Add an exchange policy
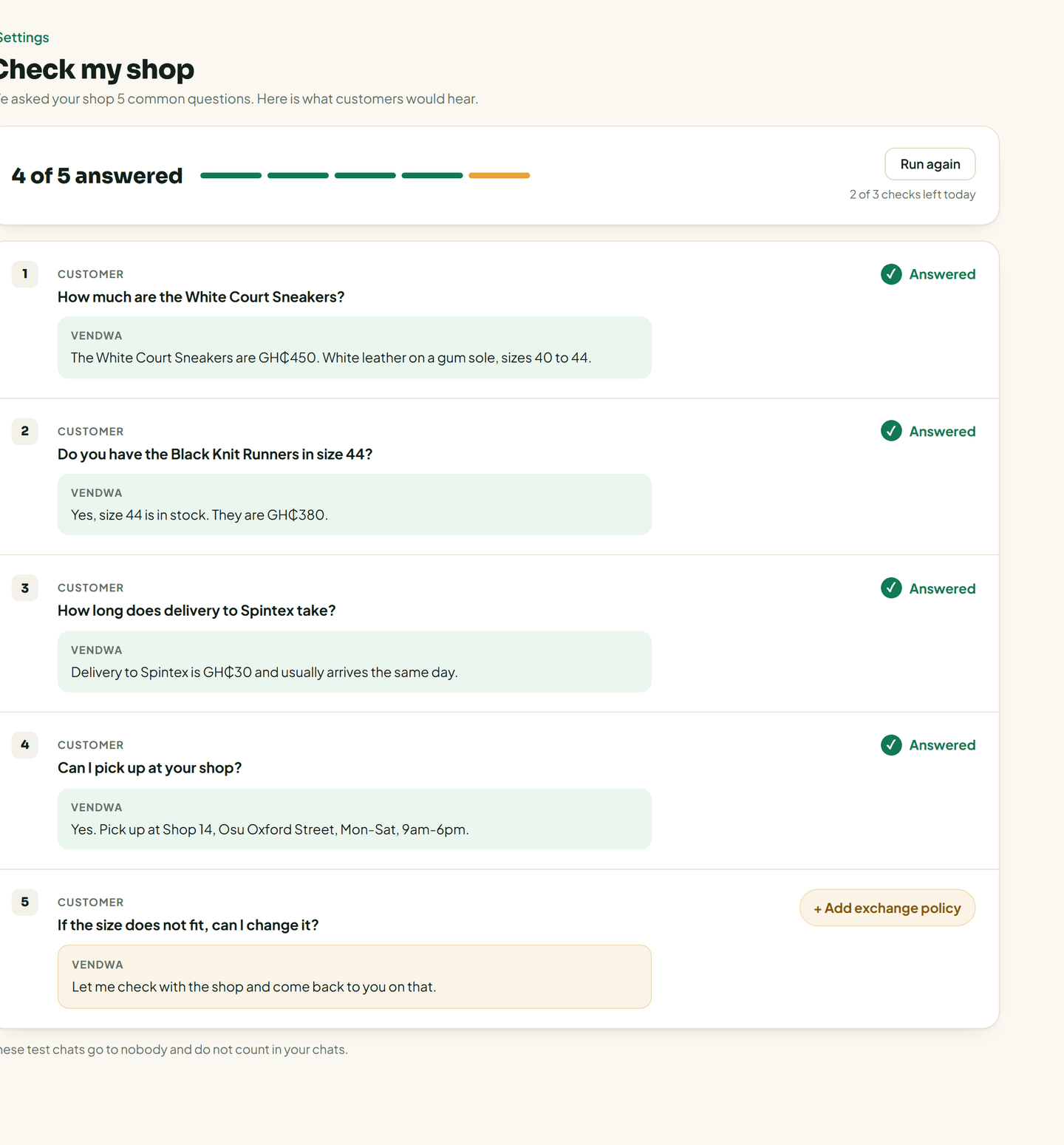This screenshot has height=1145, width=1064. (887, 908)
